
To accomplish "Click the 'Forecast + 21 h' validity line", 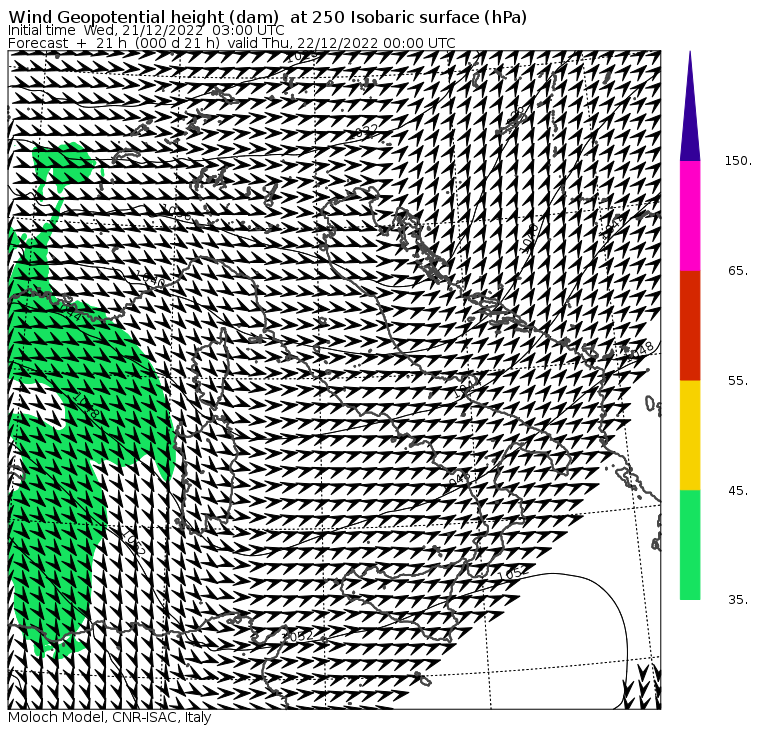I will click(x=232, y=43).
